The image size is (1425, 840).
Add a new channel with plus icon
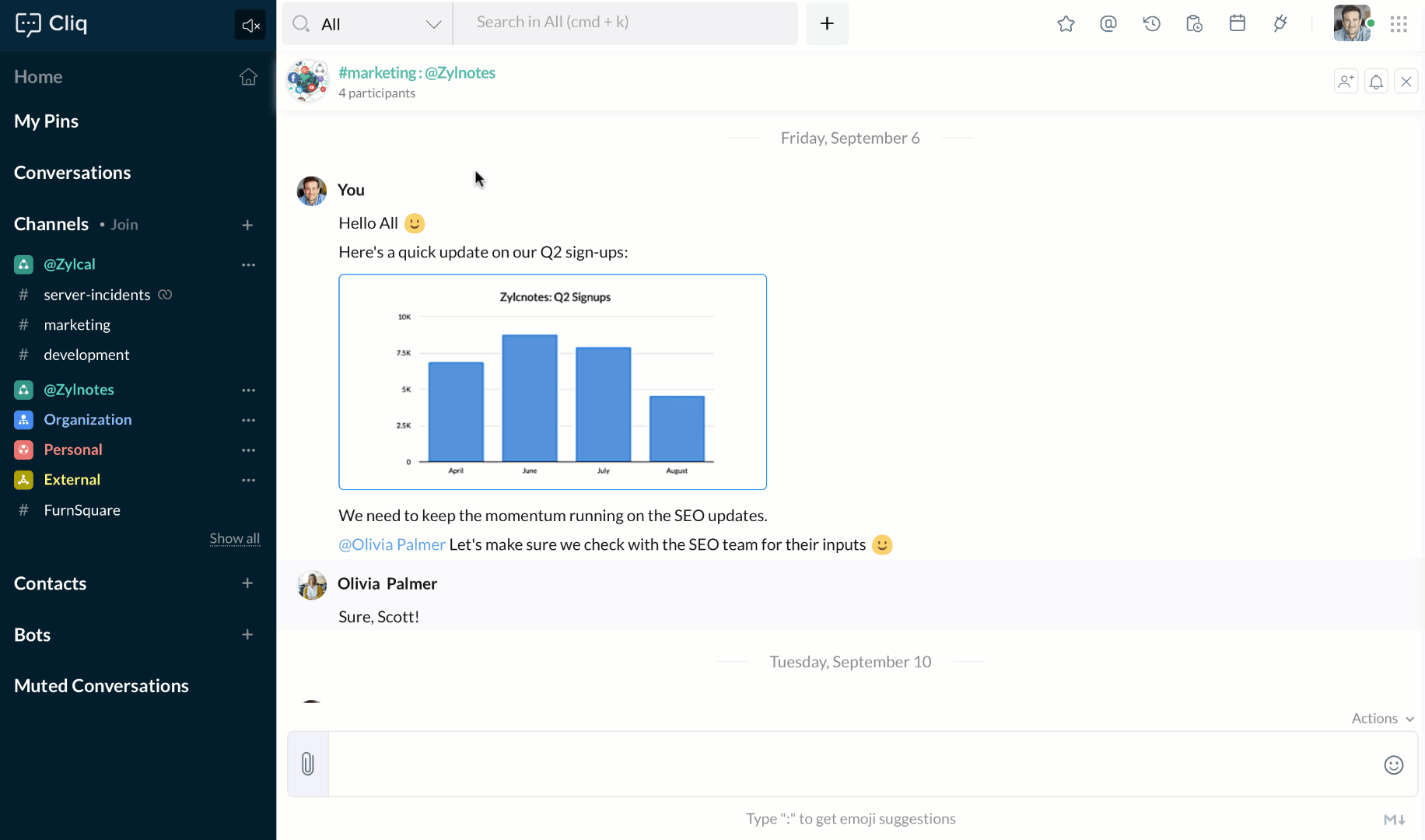point(247,225)
